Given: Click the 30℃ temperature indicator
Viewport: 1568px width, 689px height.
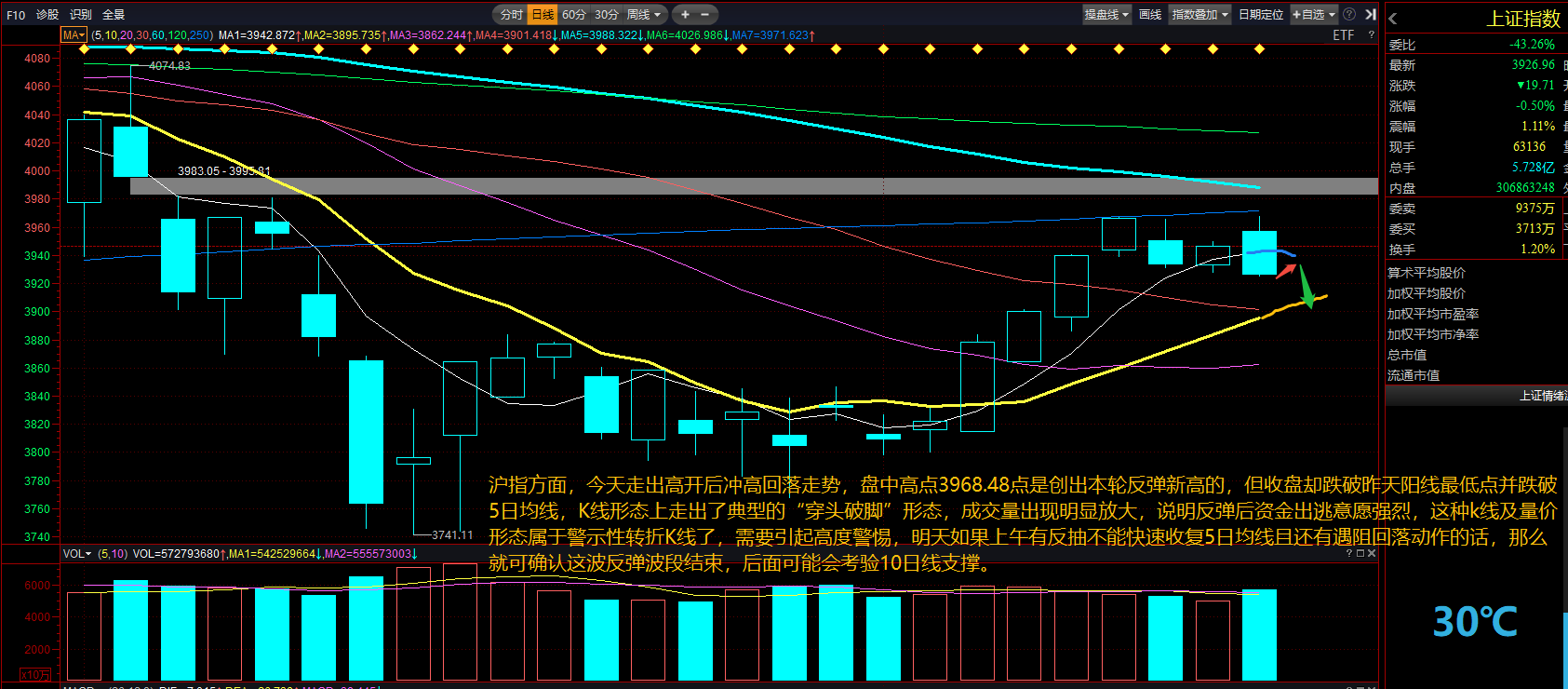Looking at the screenshot, I should [x=1475, y=622].
